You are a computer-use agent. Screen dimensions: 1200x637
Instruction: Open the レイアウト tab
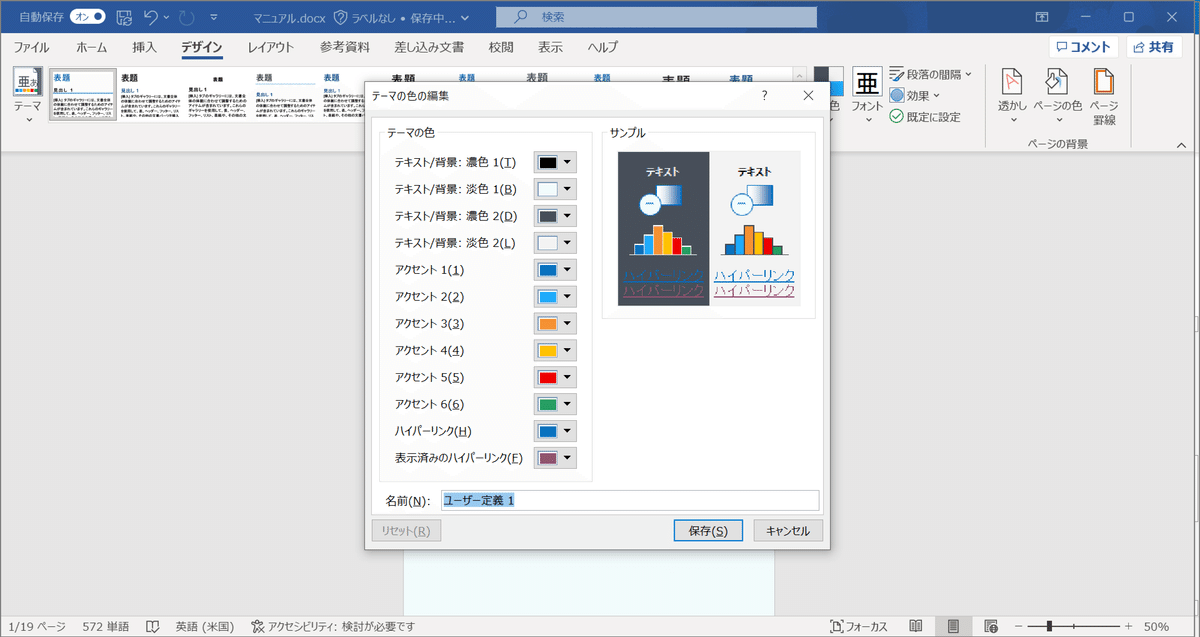click(x=270, y=47)
